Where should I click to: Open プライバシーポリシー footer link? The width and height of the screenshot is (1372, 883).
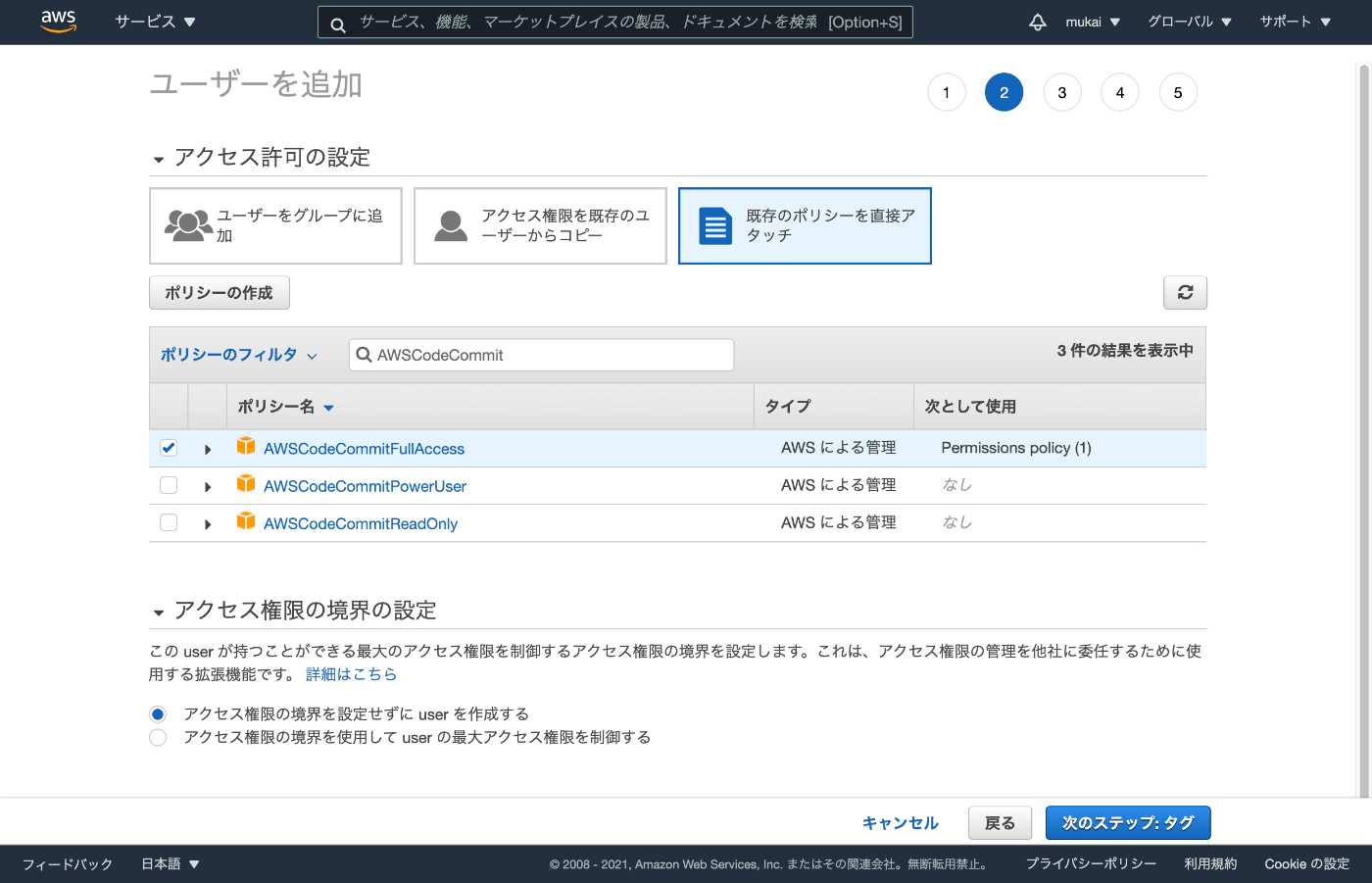coord(1091,864)
